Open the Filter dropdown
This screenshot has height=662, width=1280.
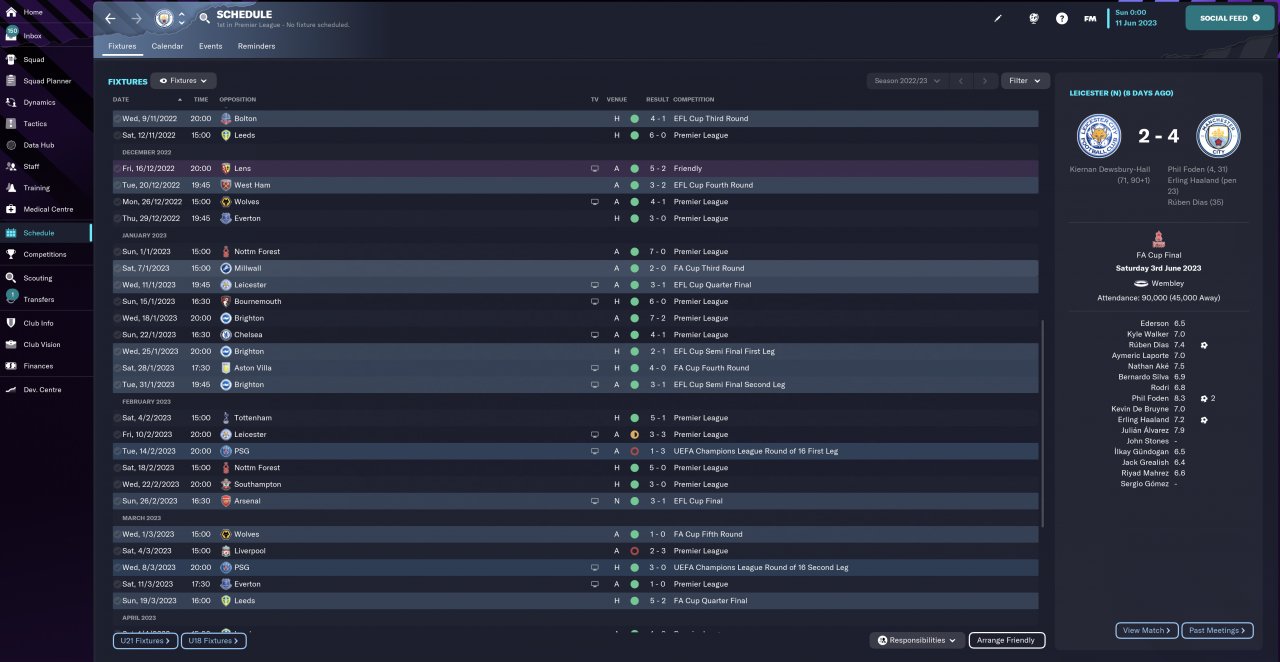tap(1024, 81)
